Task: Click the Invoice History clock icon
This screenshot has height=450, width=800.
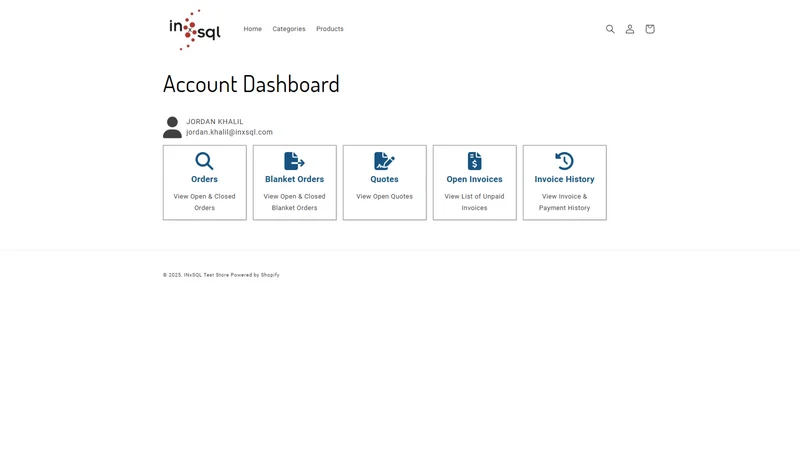Action: pos(564,161)
